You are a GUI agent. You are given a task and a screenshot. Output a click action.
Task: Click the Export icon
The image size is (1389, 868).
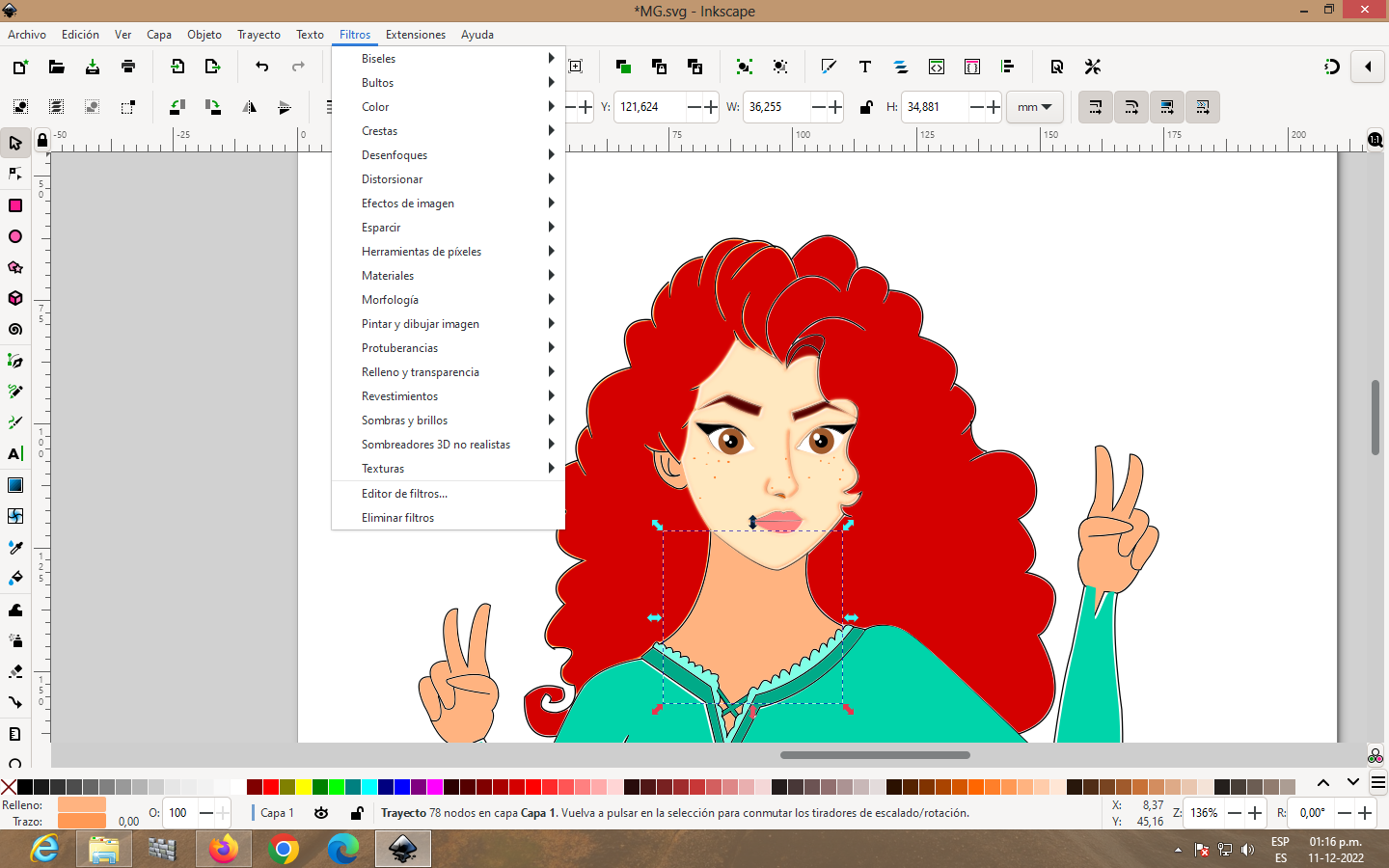tap(213, 67)
